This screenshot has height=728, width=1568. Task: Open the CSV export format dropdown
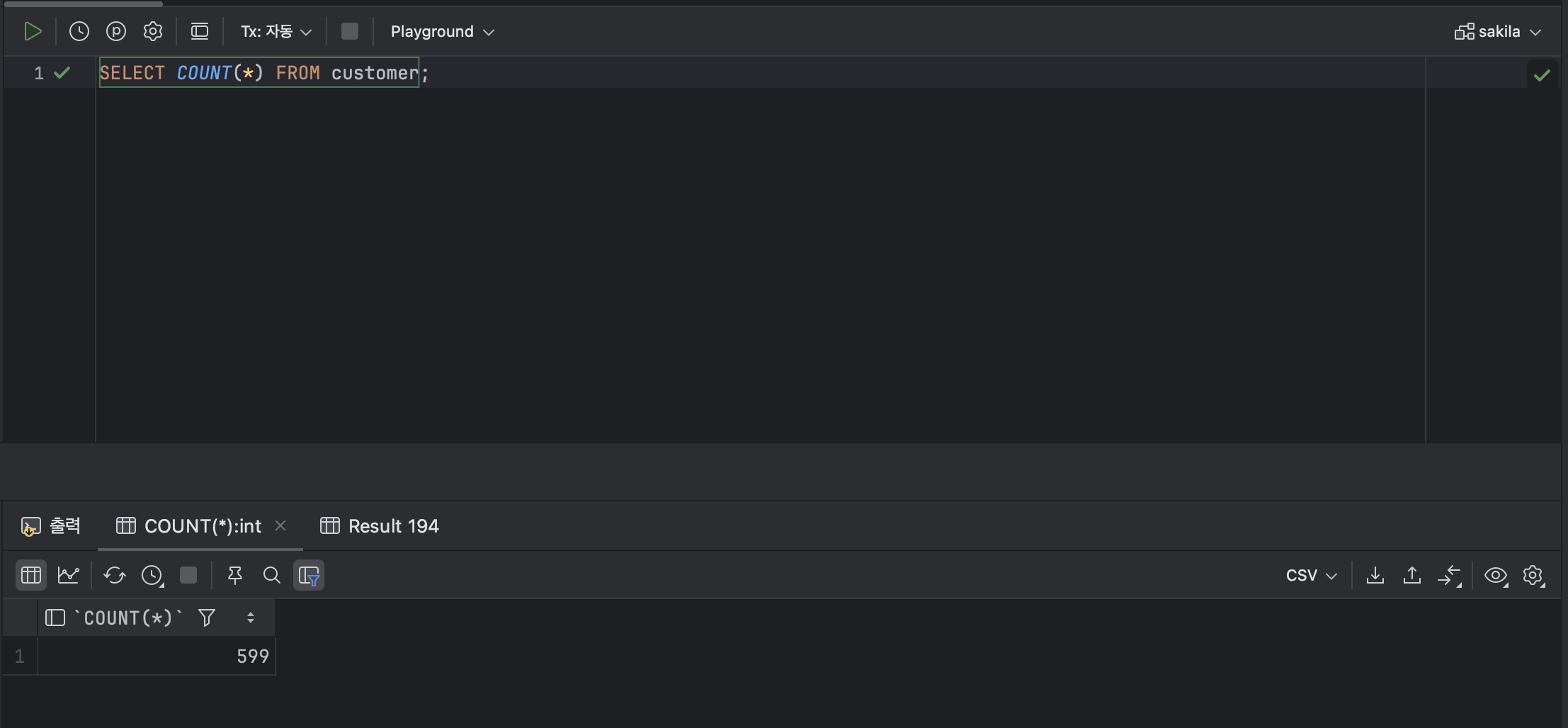(1312, 575)
